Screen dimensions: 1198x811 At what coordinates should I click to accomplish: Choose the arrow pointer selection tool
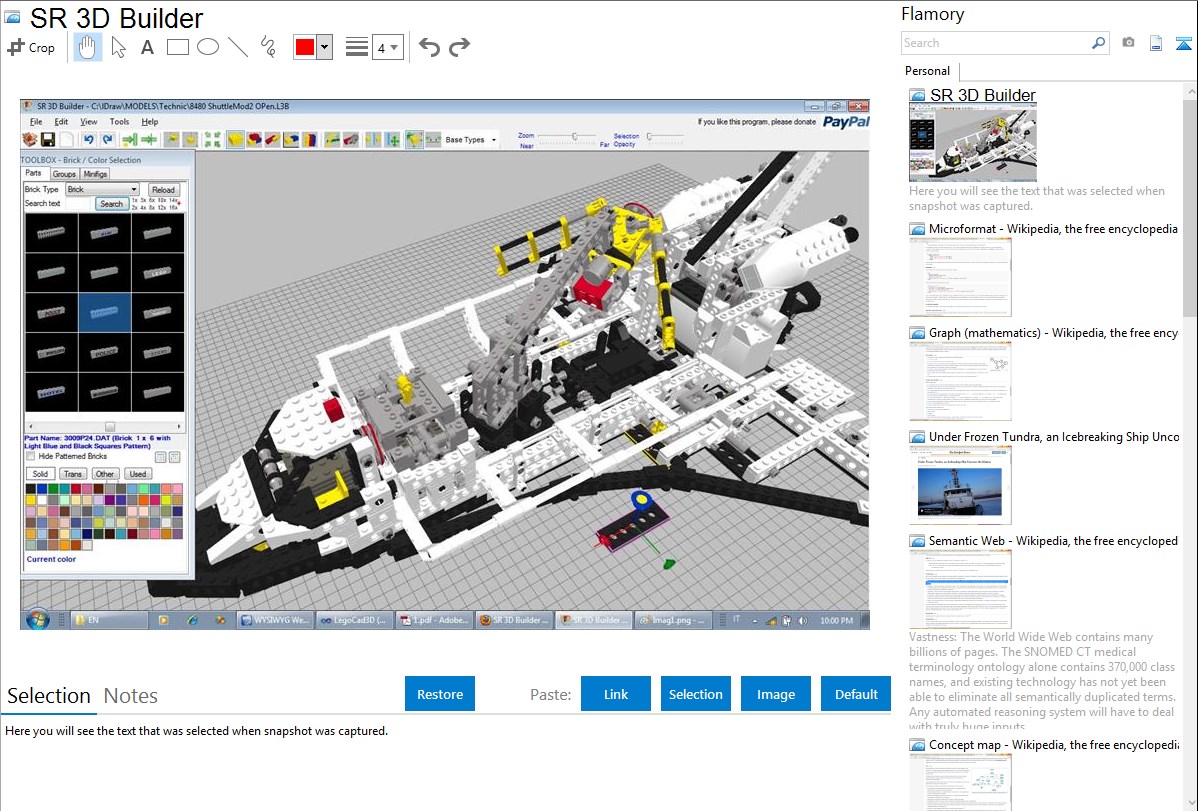(118, 47)
